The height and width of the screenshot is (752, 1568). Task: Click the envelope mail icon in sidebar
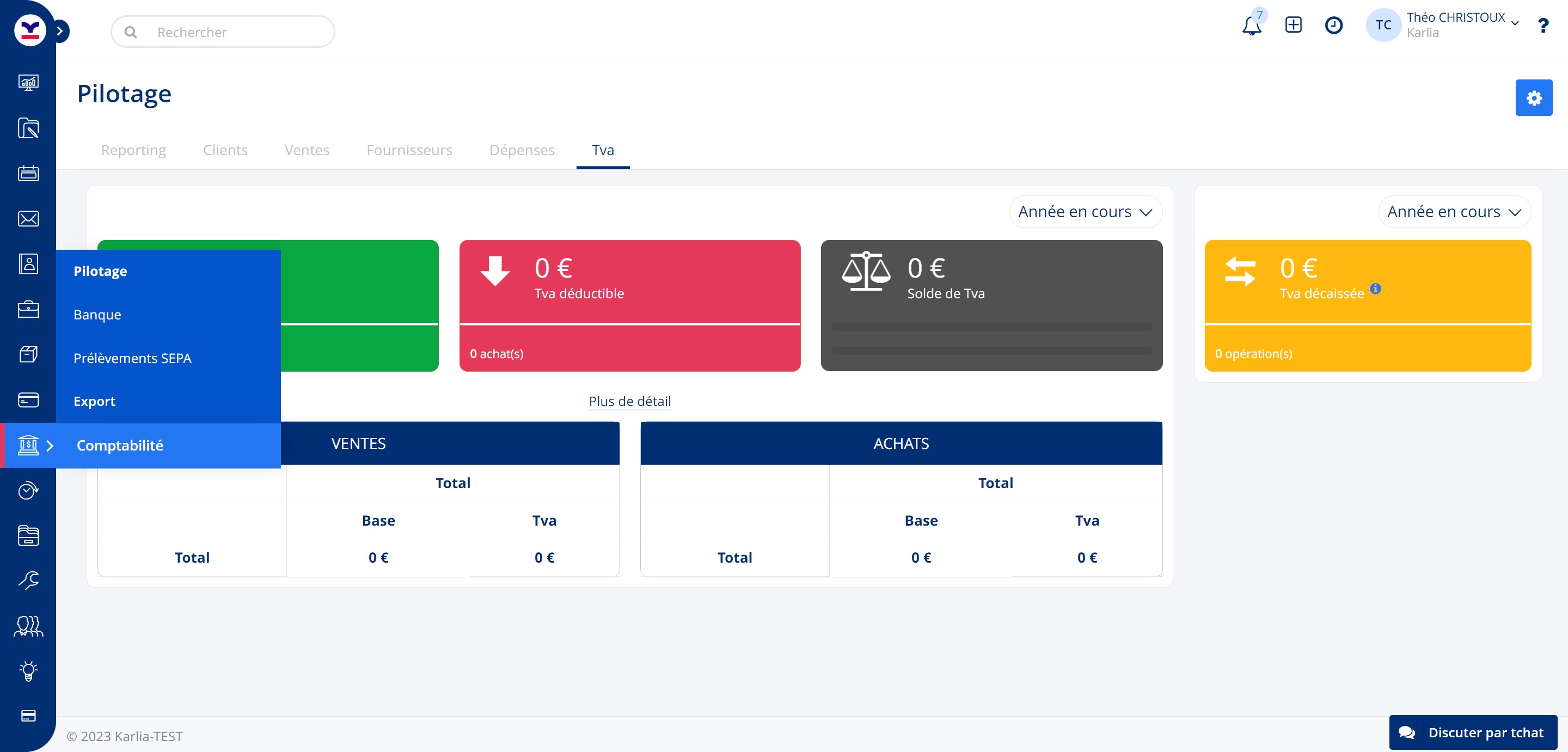click(x=28, y=219)
